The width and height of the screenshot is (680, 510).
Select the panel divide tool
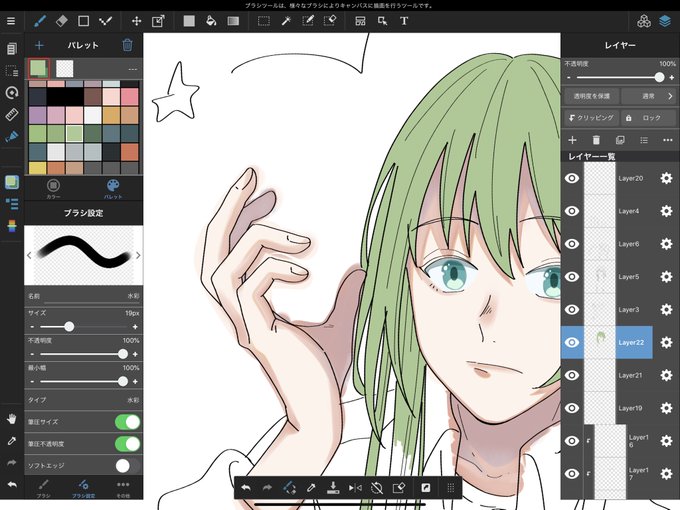[360, 21]
